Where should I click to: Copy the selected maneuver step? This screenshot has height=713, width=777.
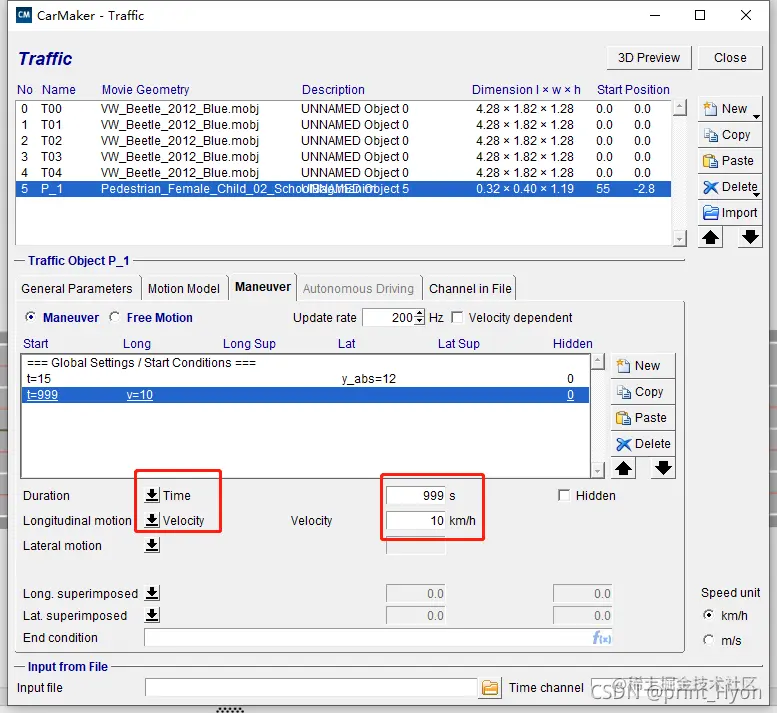(x=643, y=392)
